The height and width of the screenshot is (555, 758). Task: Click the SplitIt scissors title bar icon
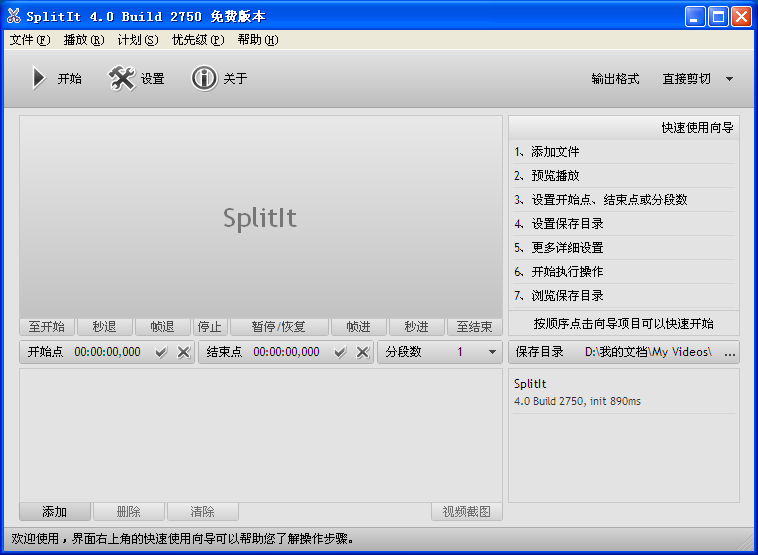[x=14, y=16]
